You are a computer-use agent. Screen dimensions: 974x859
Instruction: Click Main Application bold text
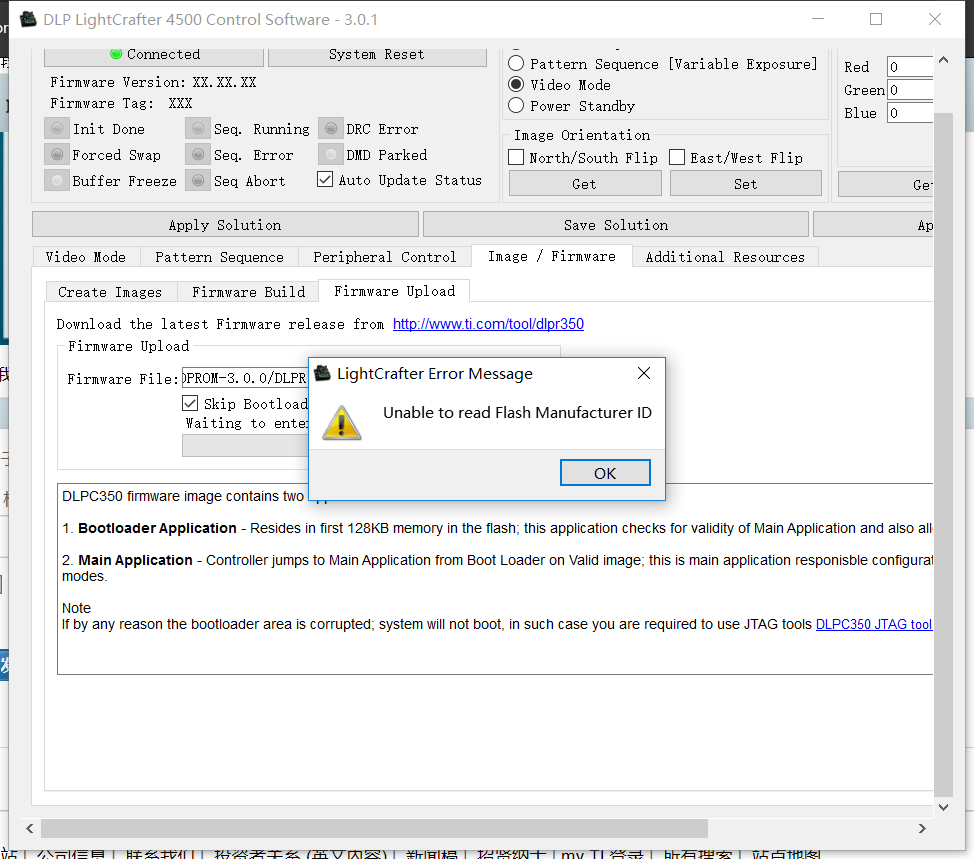coord(135,560)
